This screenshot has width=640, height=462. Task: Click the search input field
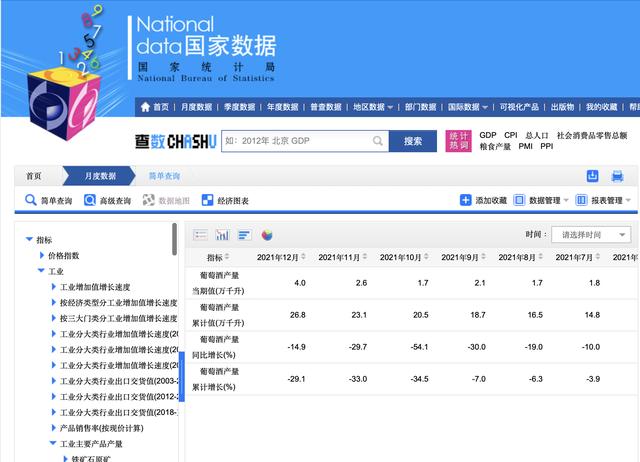[x=300, y=141]
